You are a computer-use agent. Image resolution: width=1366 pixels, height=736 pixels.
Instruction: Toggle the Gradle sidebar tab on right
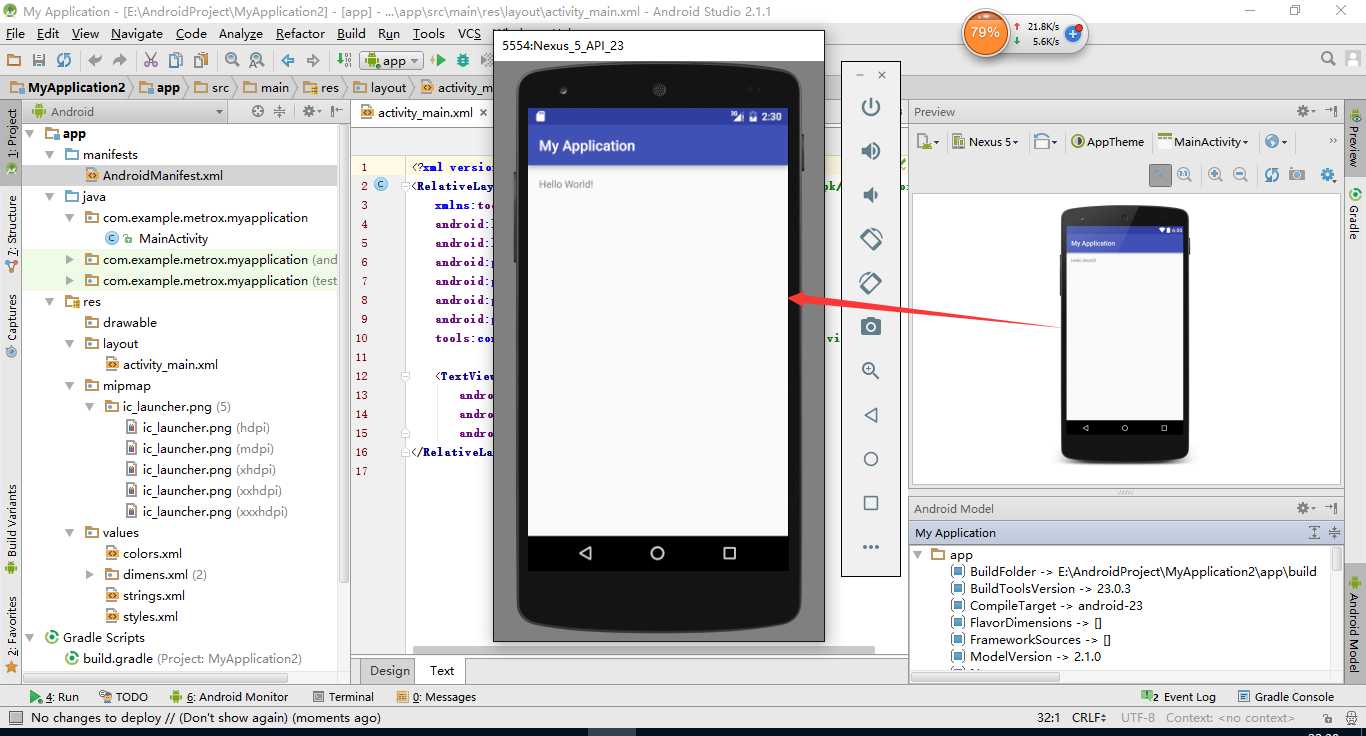[1354, 214]
